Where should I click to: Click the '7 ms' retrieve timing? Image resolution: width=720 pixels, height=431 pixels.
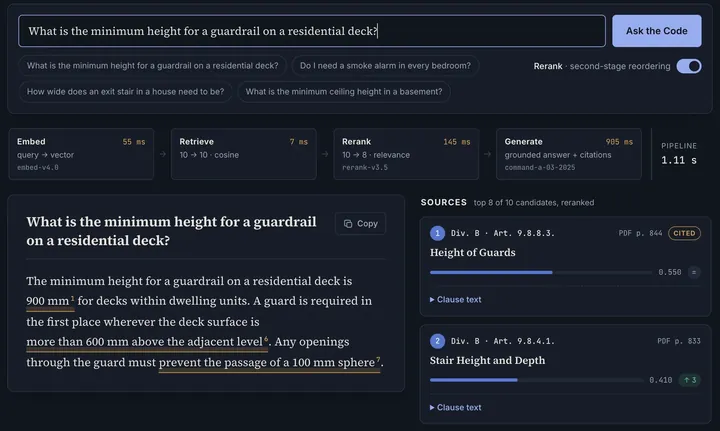tap(298, 142)
